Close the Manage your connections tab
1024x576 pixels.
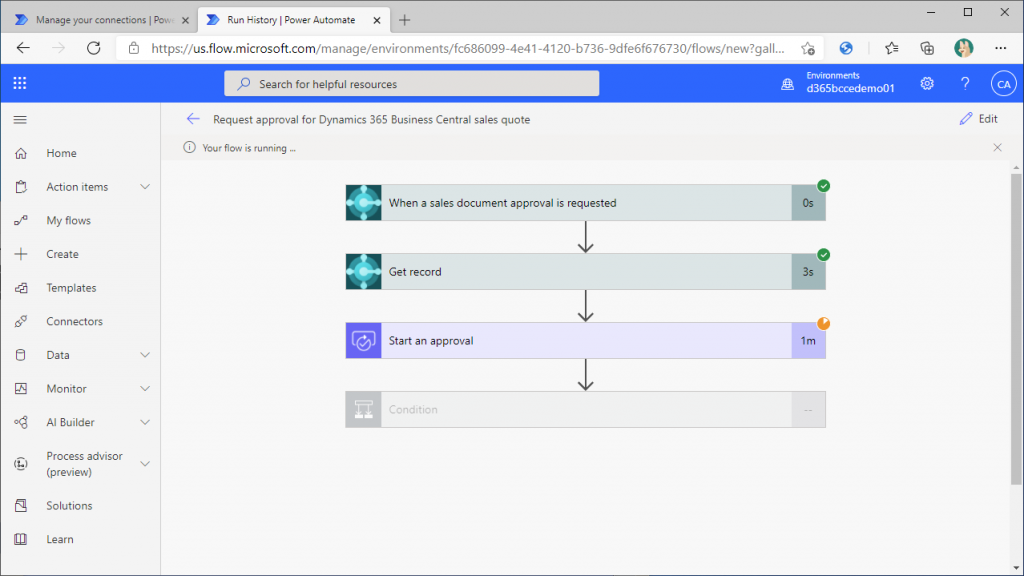(x=185, y=20)
